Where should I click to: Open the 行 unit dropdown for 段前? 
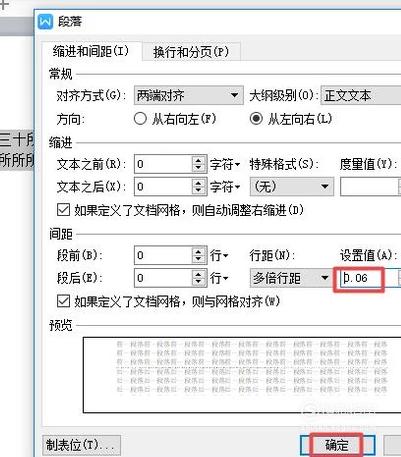pos(219,256)
